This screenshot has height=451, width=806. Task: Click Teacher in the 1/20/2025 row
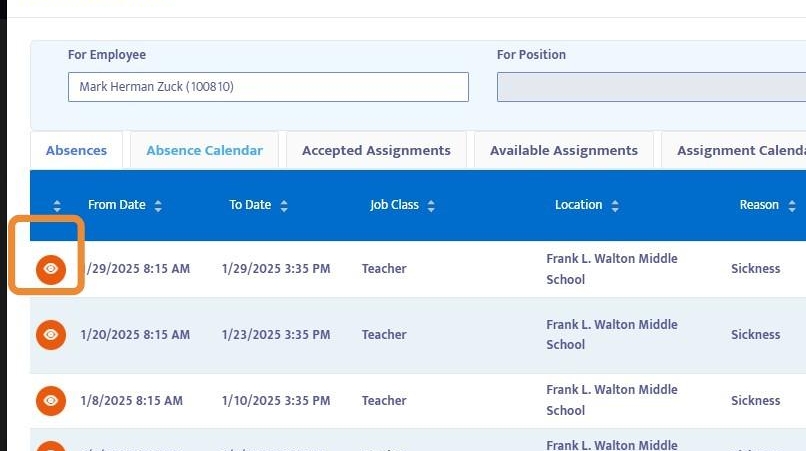coord(384,334)
